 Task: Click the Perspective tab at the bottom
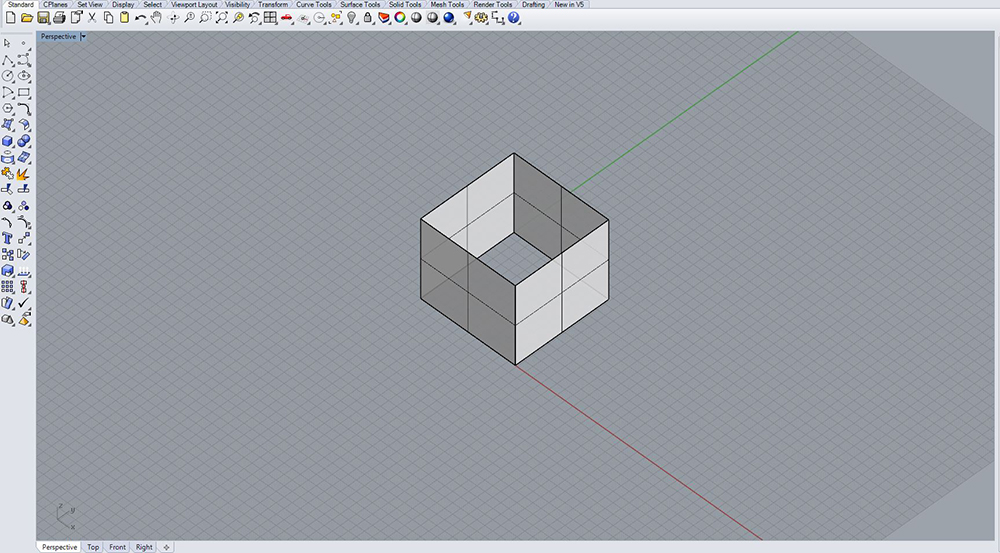point(59,547)
